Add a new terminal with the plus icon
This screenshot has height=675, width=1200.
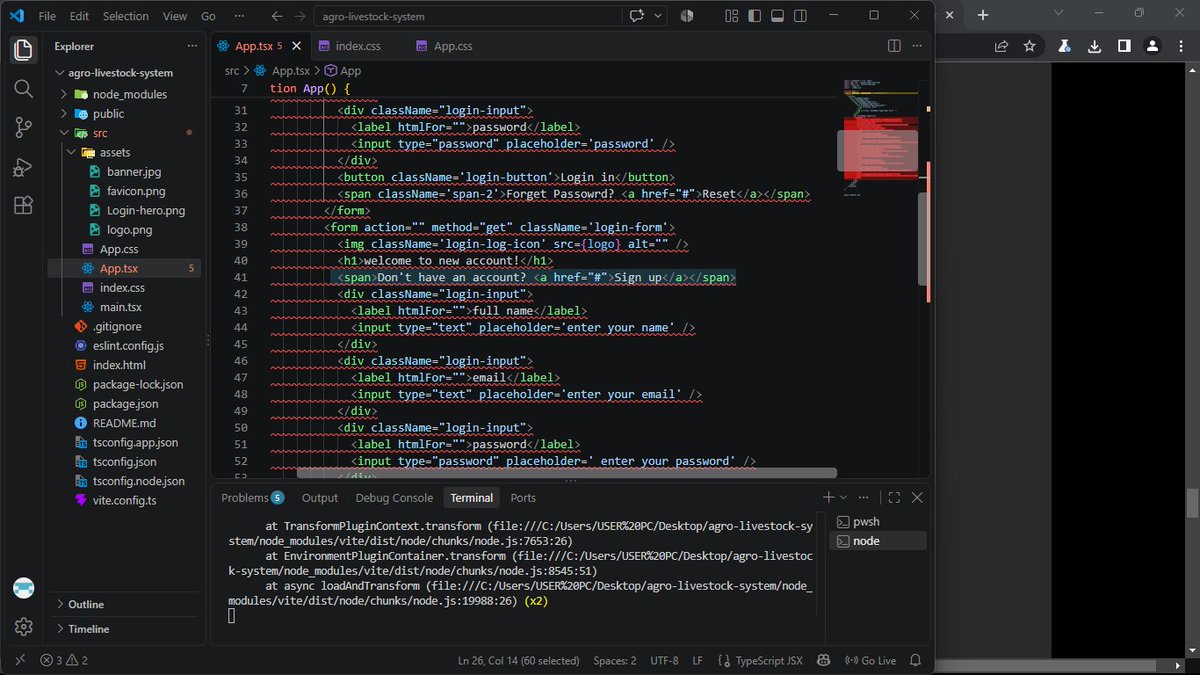tap(828, 497)
